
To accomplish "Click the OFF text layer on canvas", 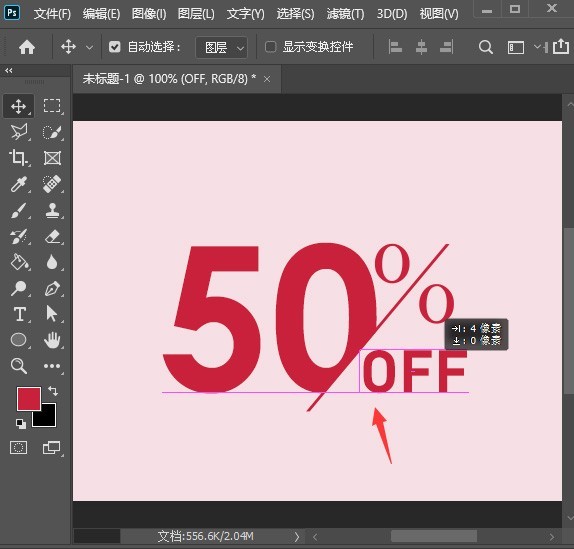I will click(415, 371).
